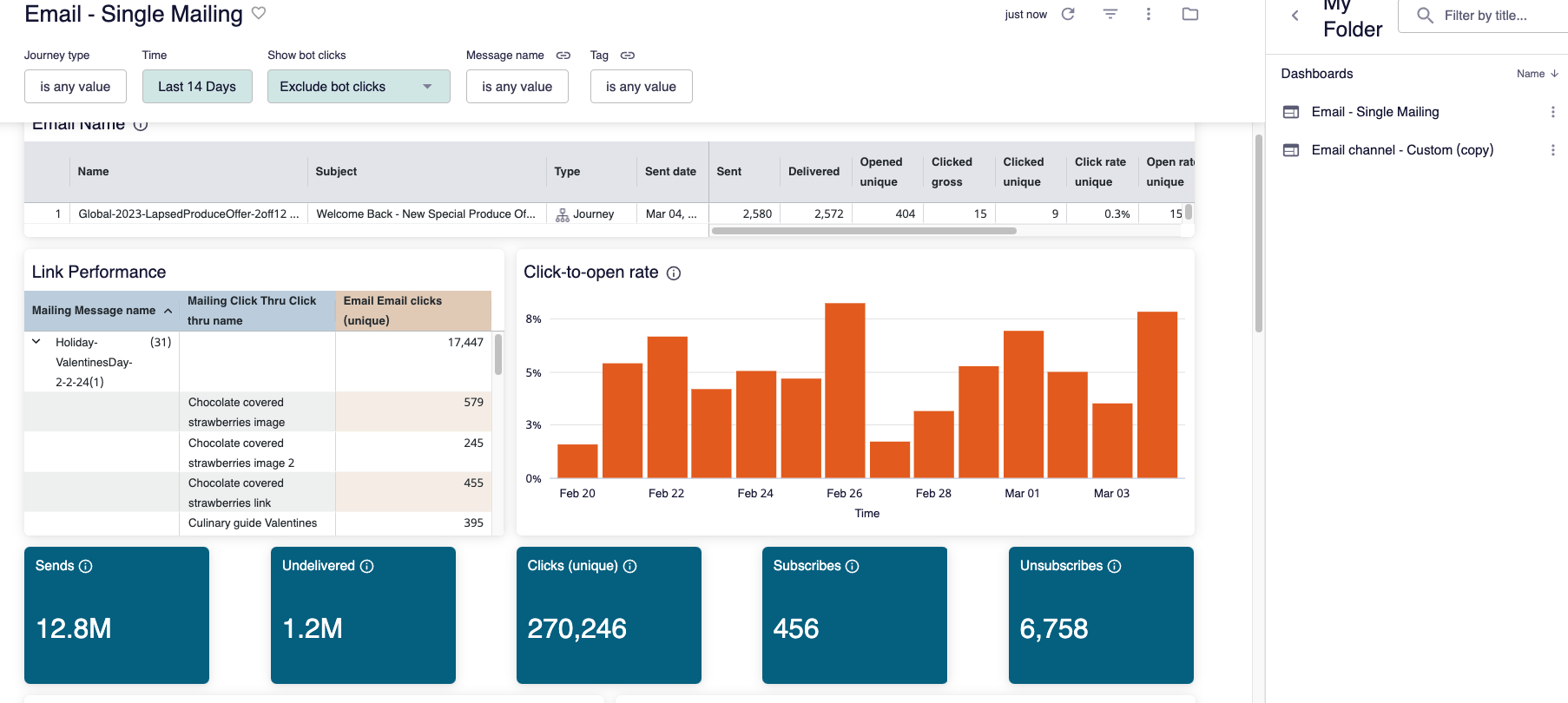Toggle the filters bar icon
Viewport: 1568px width, 703px height.
click(1110, 14)
